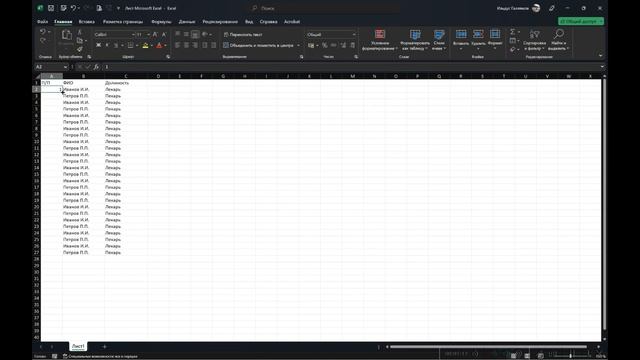The image size is (640, 360).
Task: Increase font size with the large A icon
Action: pos(155,35)
